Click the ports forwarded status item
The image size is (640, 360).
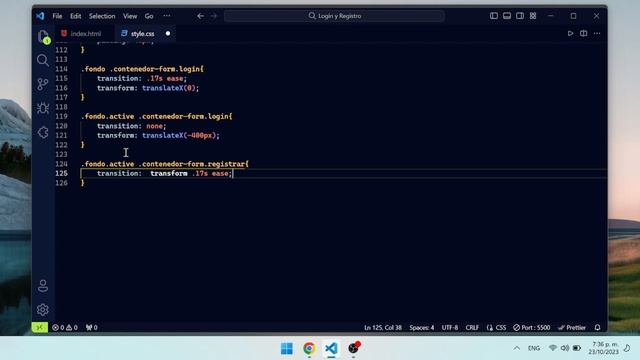pyautogui.click(x=92, y=327)
